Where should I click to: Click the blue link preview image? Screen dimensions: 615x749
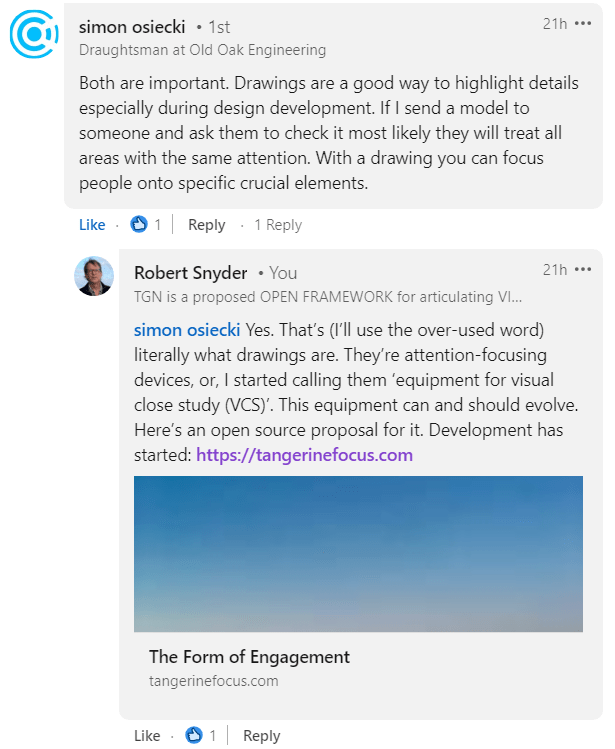coord(358,553)
